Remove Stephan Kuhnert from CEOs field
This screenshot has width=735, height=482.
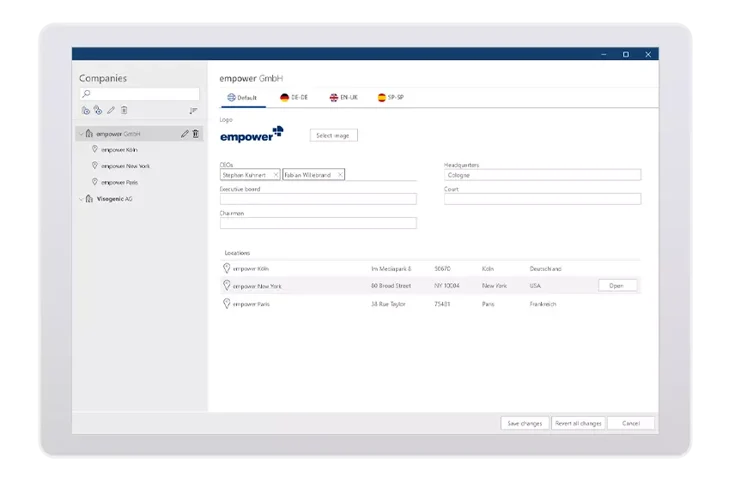(276, 174)
